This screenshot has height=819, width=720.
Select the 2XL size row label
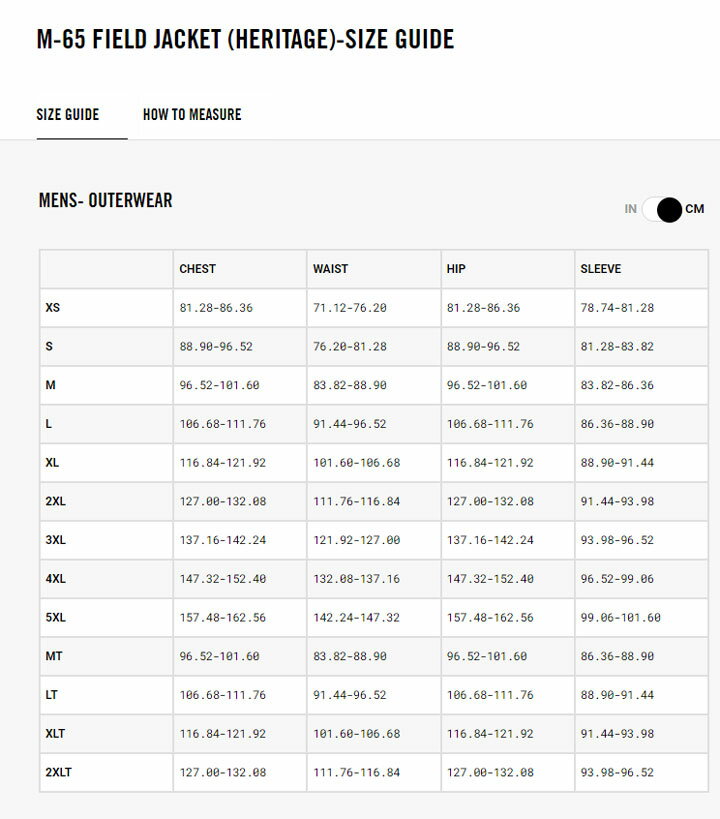tap(57, 502)
